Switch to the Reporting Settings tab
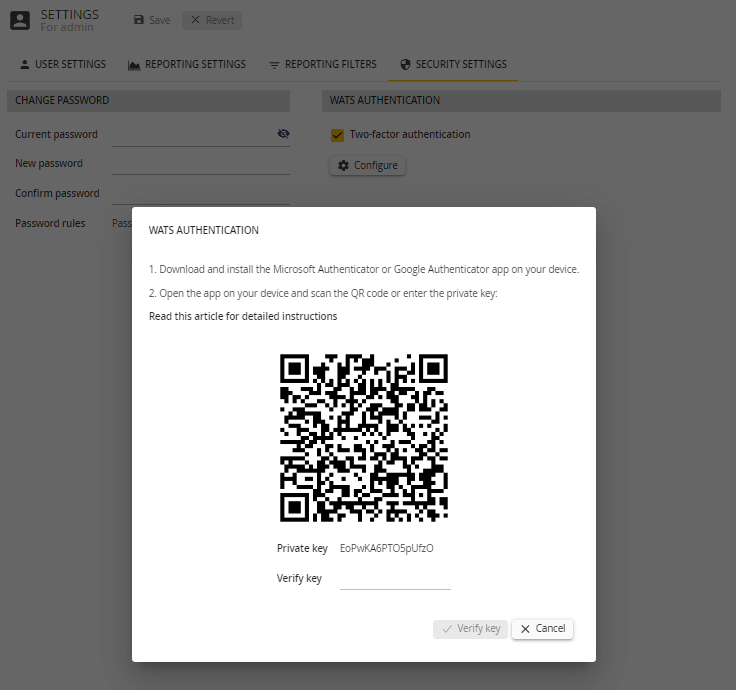The height and width of the screenshot is (690, 736). 187,64
